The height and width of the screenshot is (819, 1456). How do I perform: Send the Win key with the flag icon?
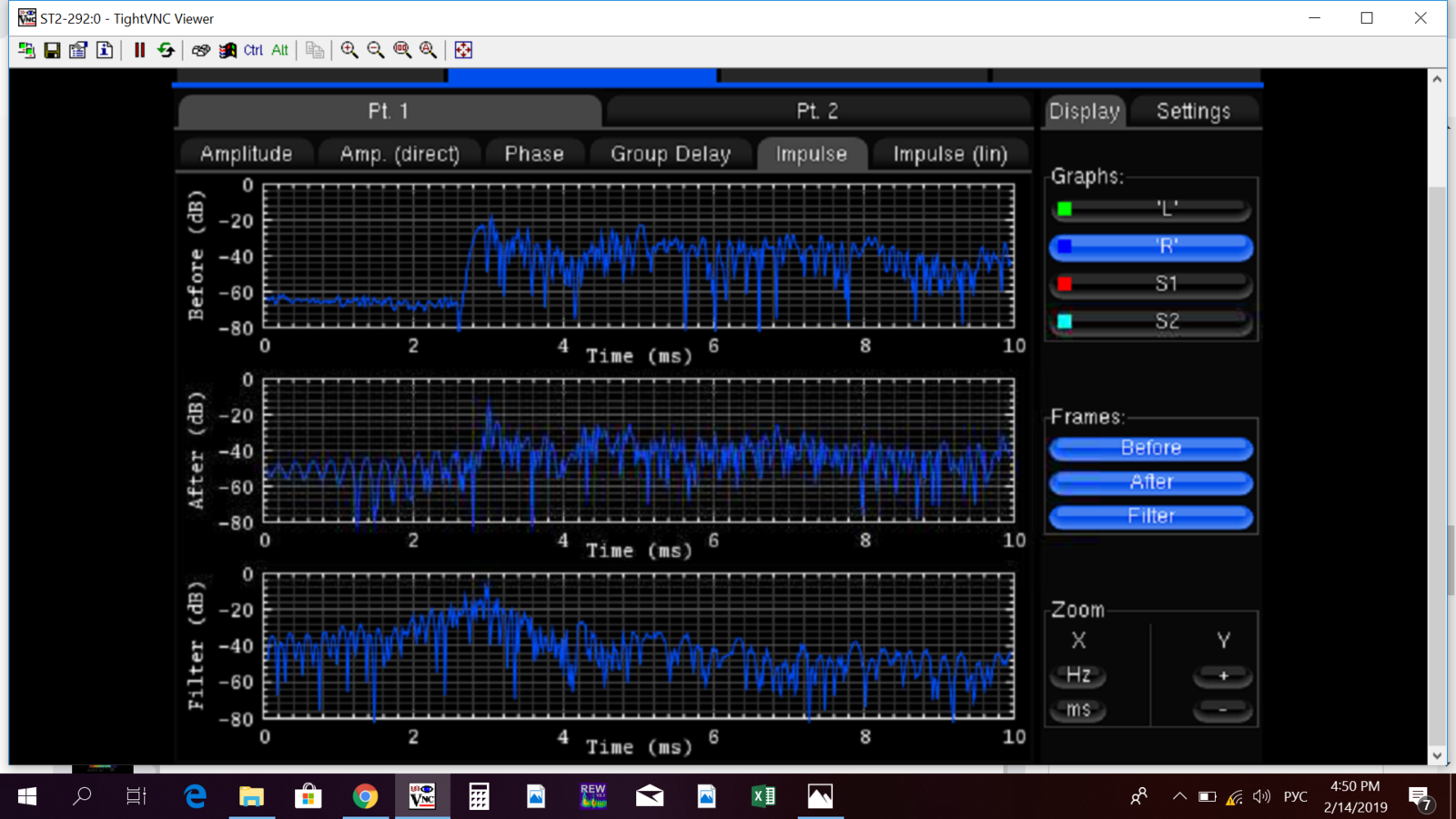point(227,50)
